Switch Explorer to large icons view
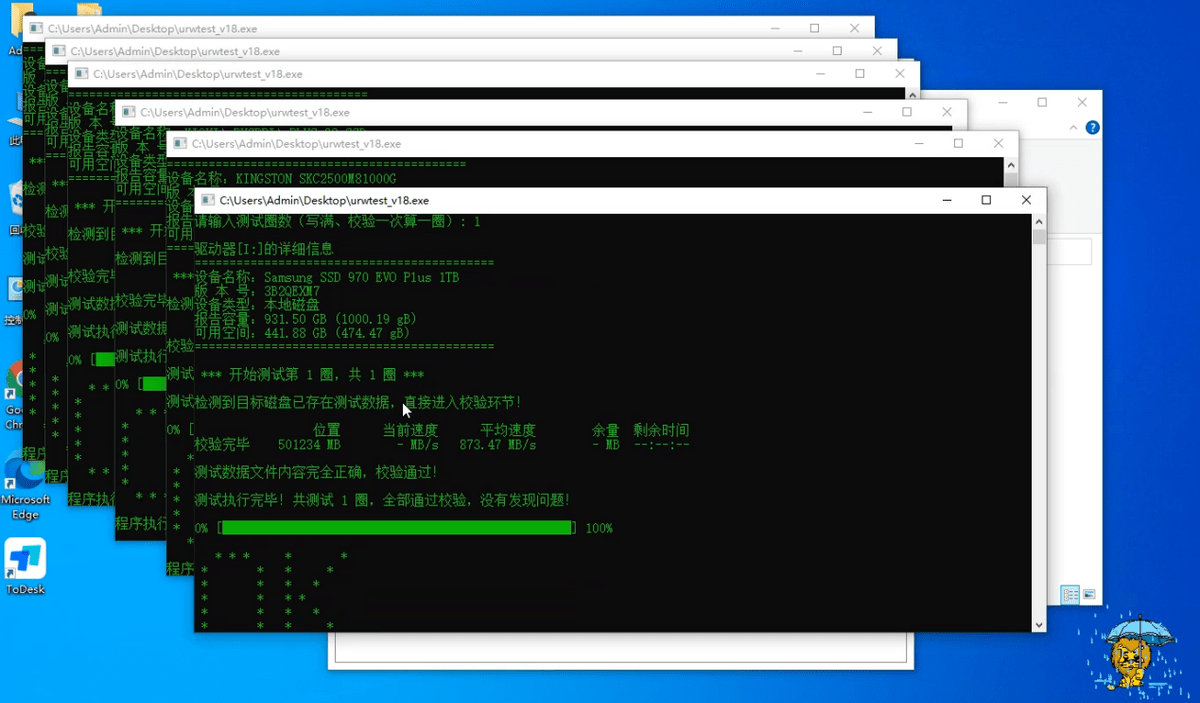Screen dimensions: 1200x703 pos(1089,595)
